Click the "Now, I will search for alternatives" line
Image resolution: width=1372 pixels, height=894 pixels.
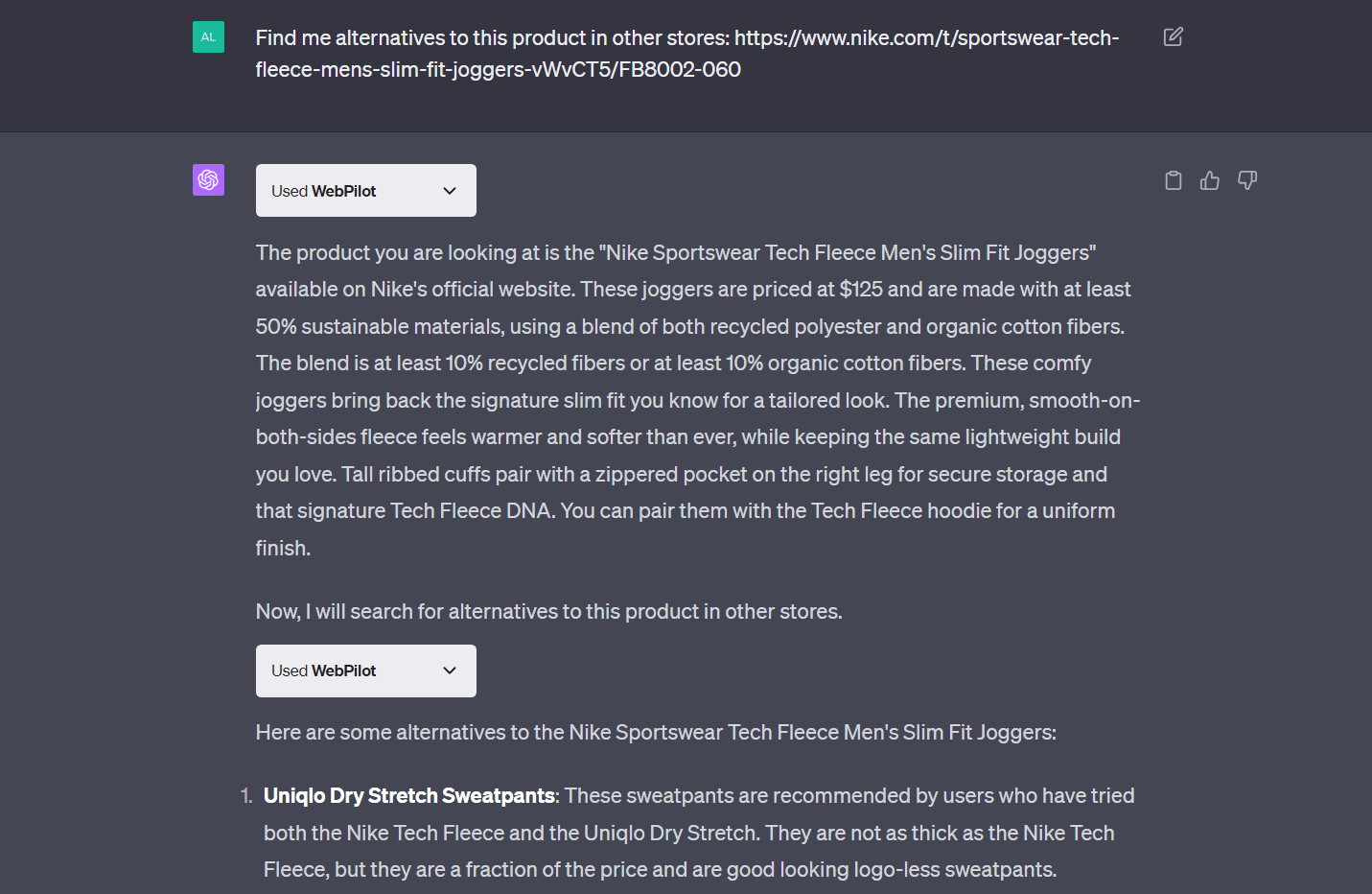548,612
